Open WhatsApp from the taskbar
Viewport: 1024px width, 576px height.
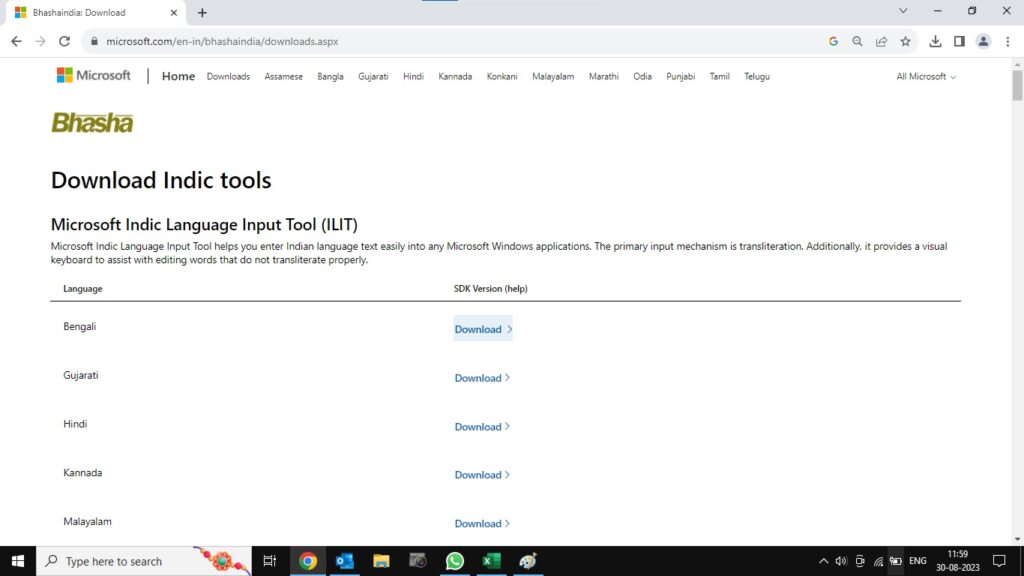(x=455, y=561)
